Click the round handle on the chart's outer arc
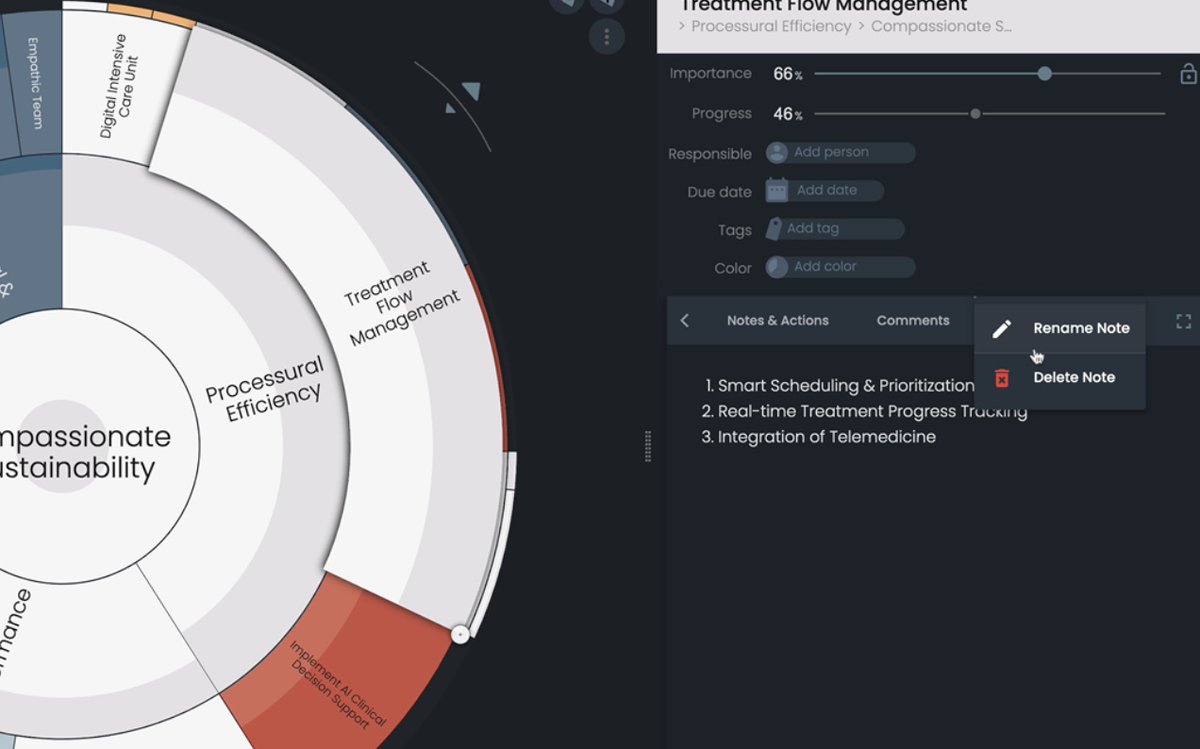The image size is (1200, 749). 460,634
